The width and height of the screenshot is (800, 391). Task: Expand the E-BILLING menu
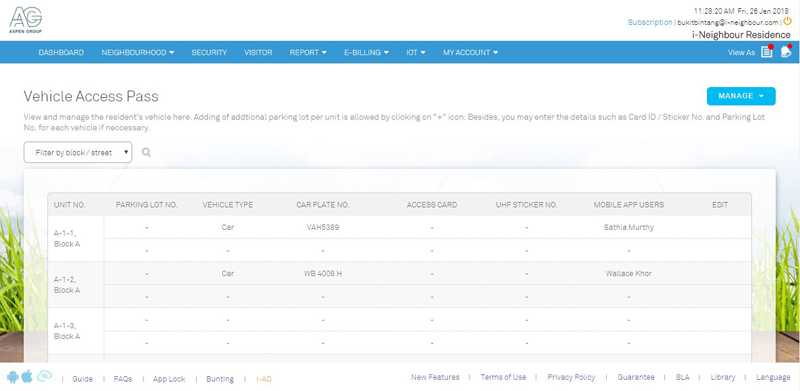click(366, 53)
